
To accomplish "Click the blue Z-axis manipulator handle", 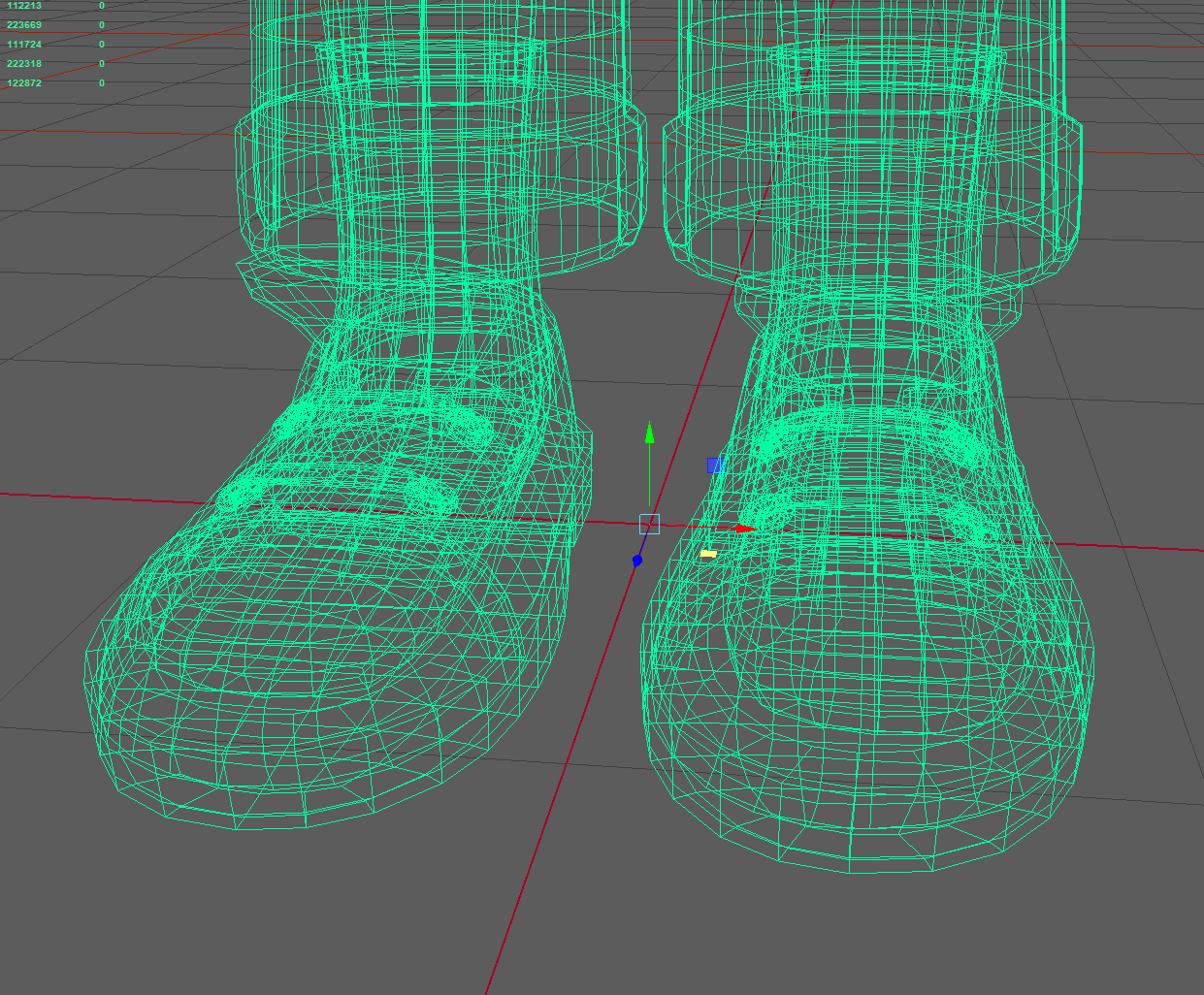I will (637, 561).
